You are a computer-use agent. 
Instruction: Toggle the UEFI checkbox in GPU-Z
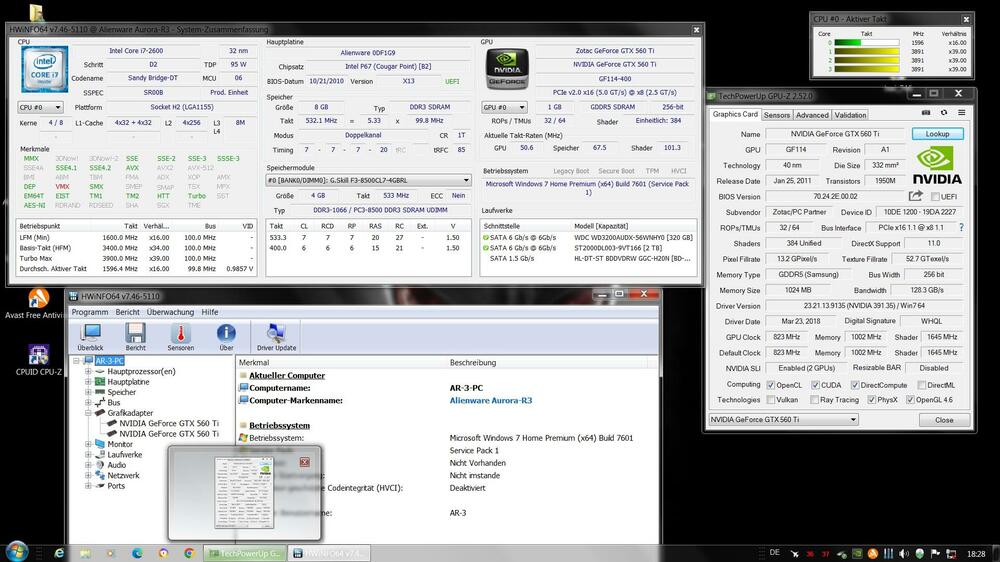coord(934,197)
